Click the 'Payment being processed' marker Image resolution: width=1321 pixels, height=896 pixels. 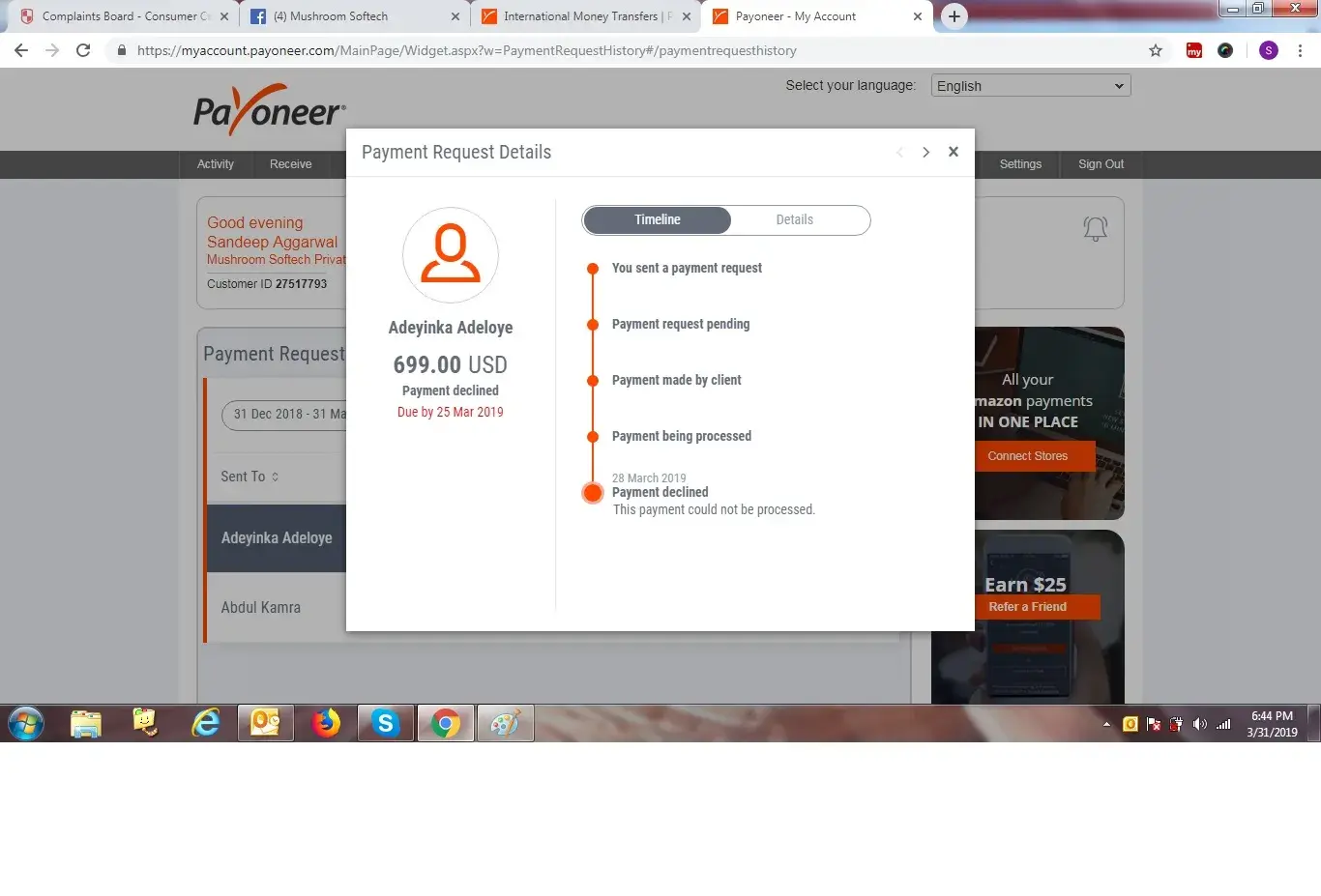[593, 437]
